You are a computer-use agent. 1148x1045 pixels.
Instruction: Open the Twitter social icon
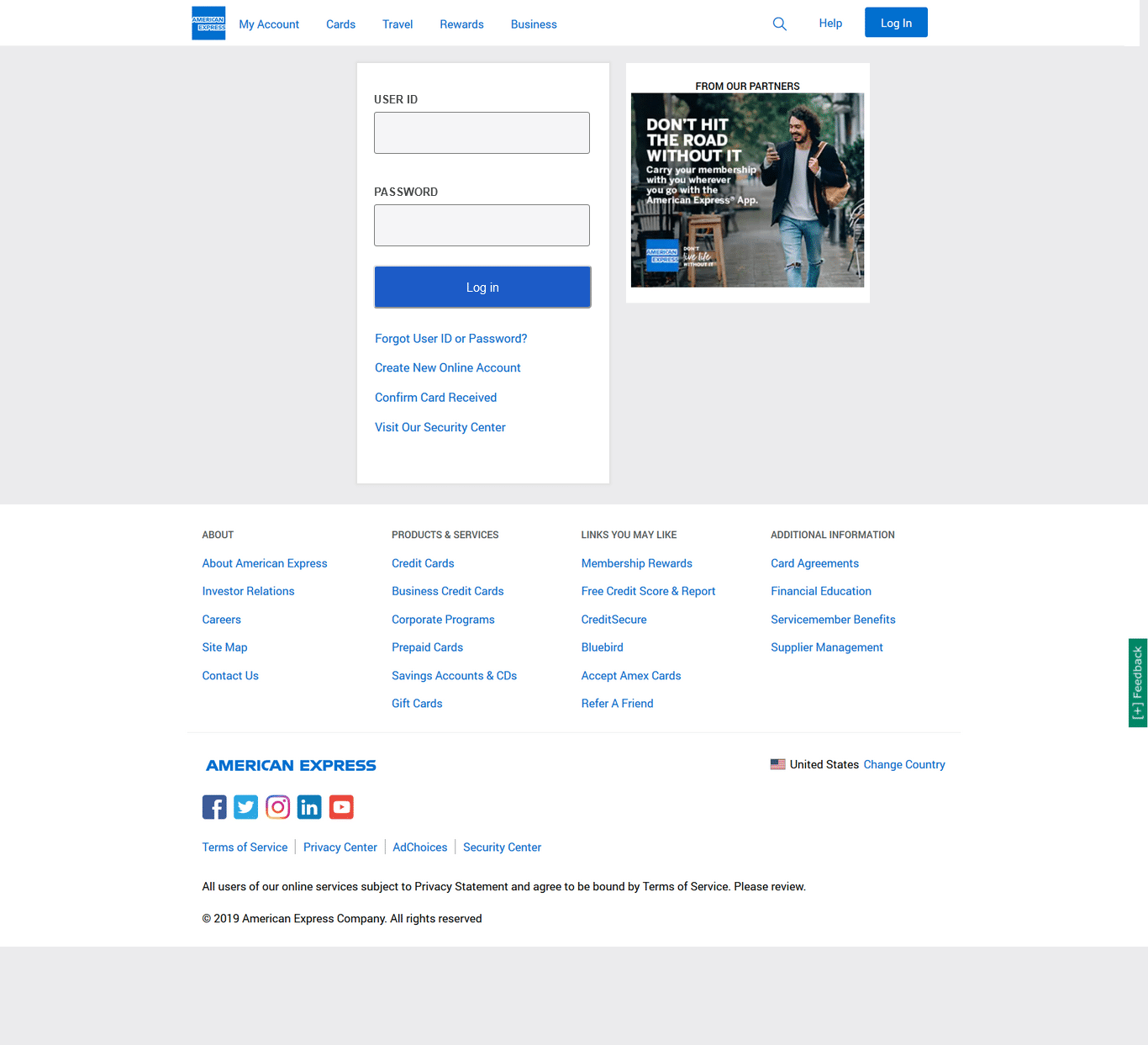coord(246,807)
